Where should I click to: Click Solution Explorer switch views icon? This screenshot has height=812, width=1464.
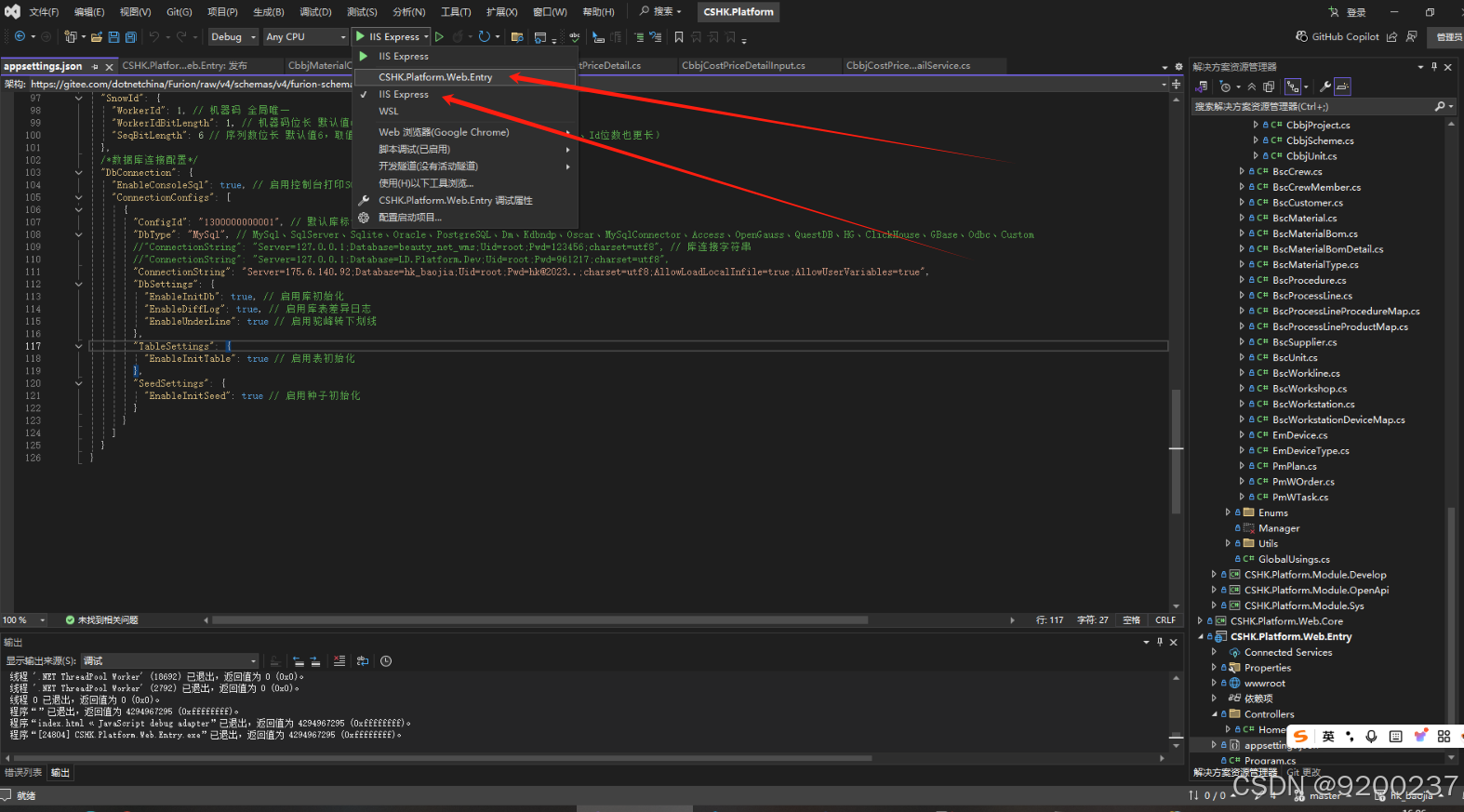tap(1202, 87)
